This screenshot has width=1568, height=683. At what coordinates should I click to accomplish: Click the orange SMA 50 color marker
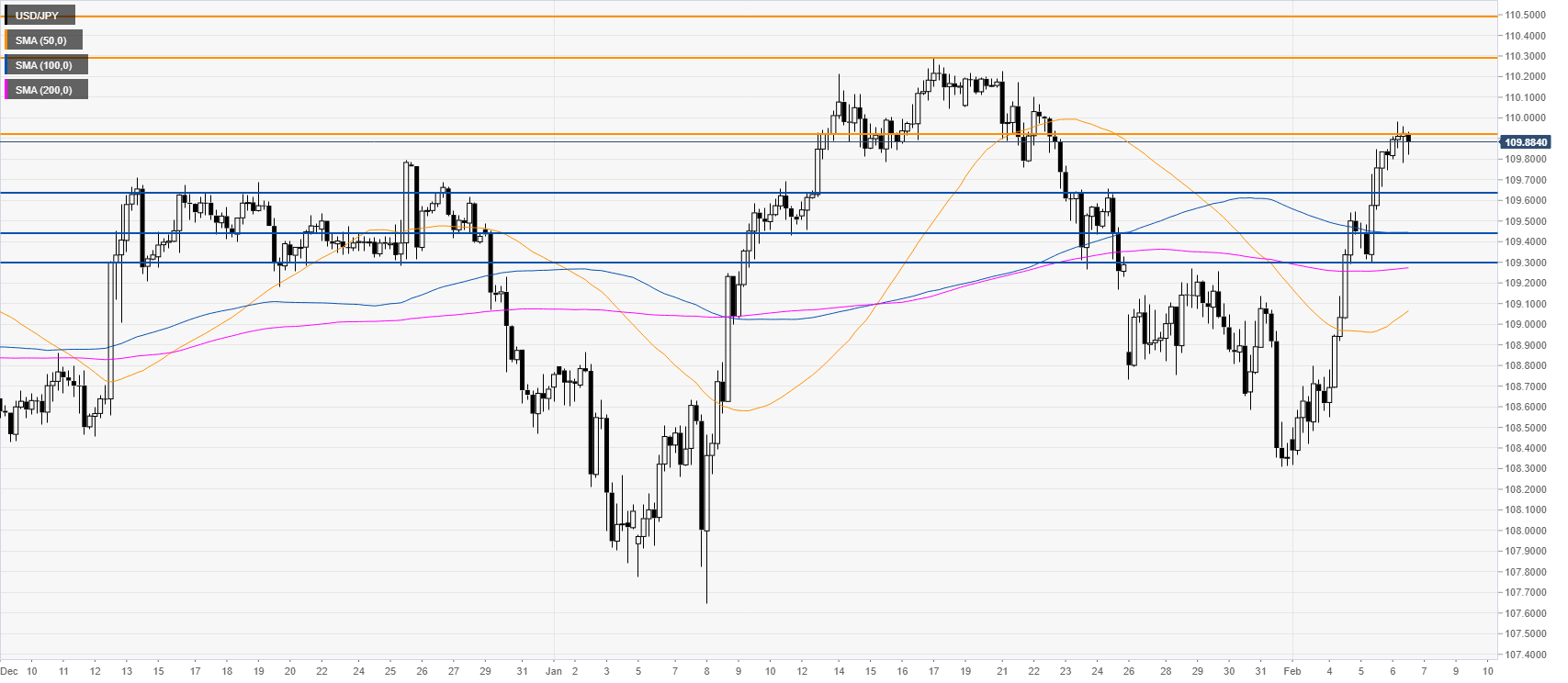click(6, 40)
